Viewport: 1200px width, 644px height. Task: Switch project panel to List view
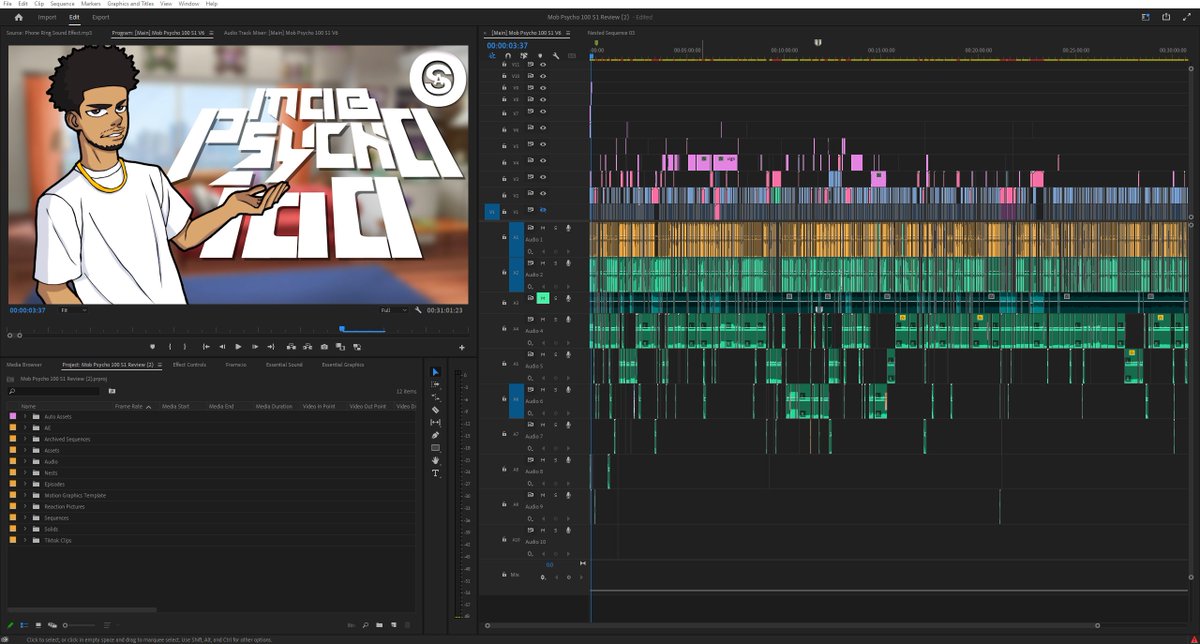pos(24,625)
